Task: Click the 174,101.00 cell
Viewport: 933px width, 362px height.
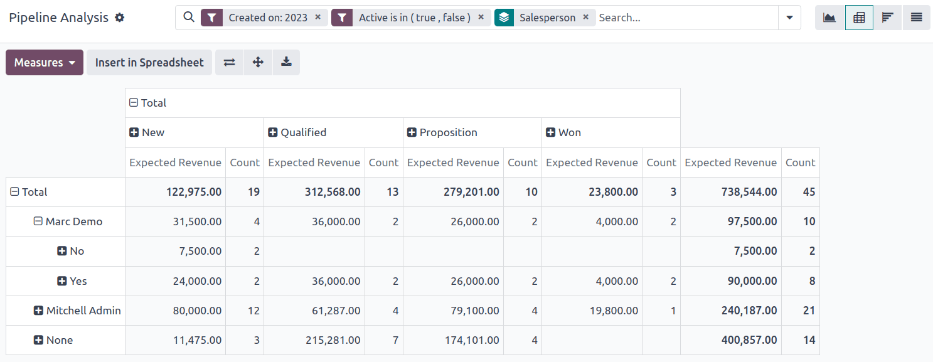Action: 453,341
